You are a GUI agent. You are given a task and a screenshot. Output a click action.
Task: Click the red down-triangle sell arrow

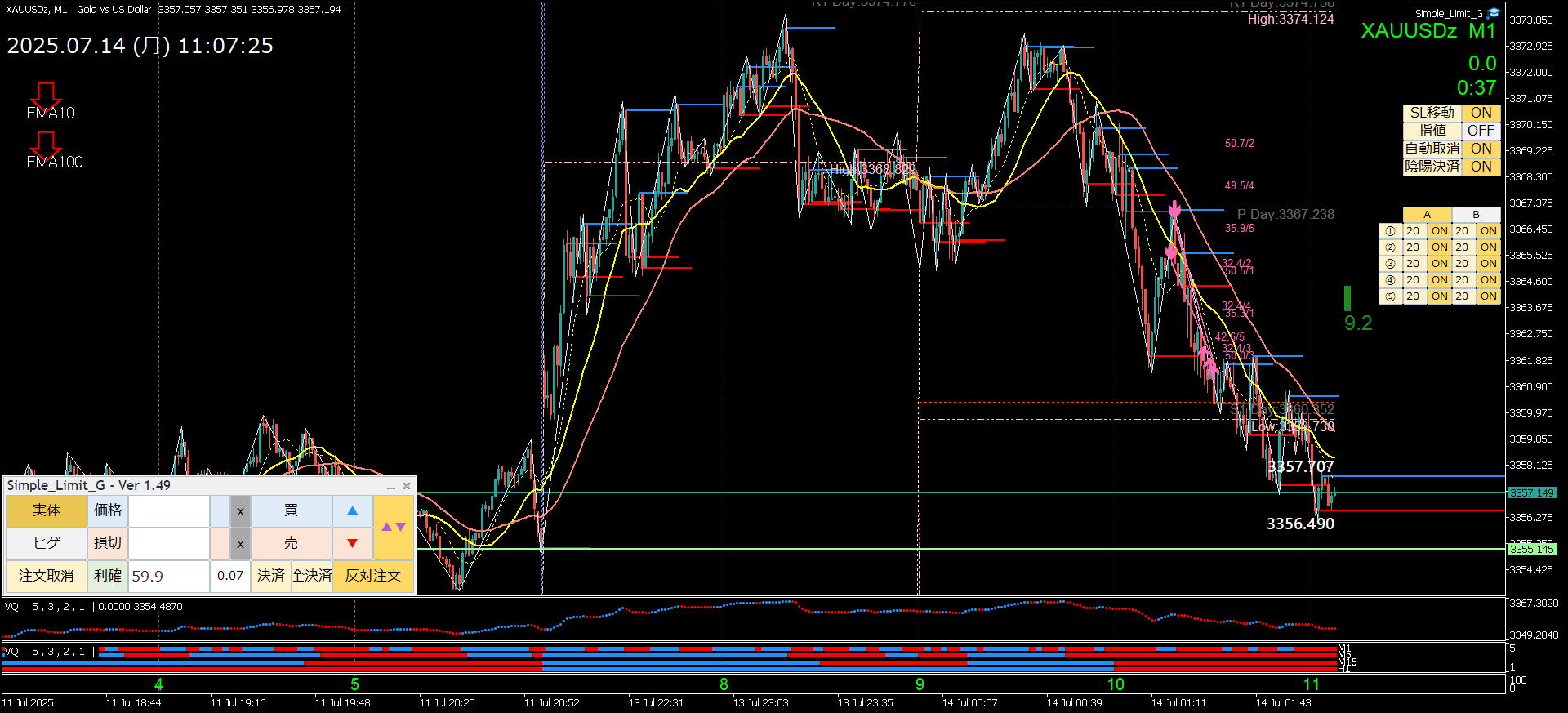(x=353, y=543)
